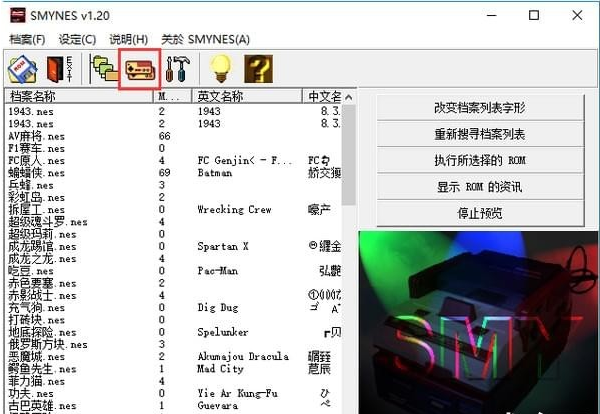Click the Wrecking Crew English name cell
This screenshot has width=600, height=414.
coord(234,210)
